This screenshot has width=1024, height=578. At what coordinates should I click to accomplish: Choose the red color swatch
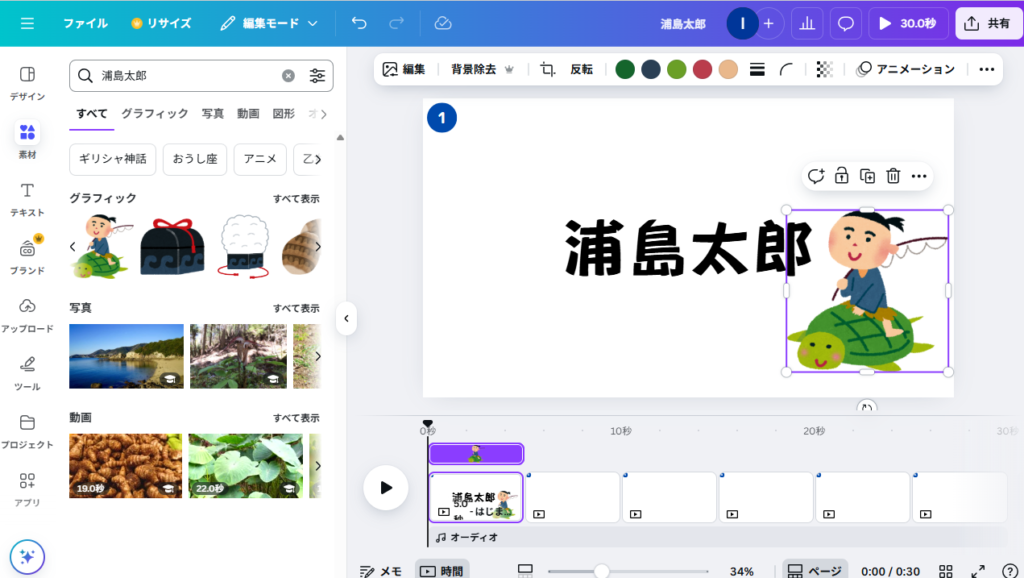point(702,69)
